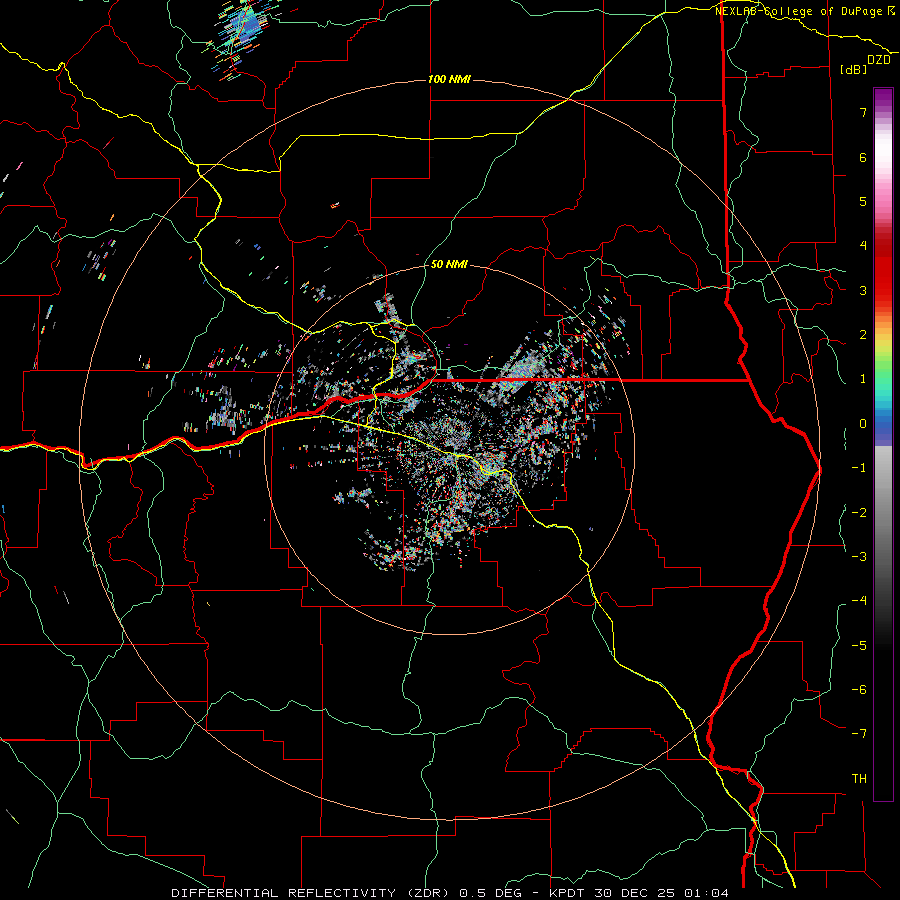Image resolution: width=900 pixels, height=900 pixels.
Task: Click the "NEXLAB-College of DuPage" watermark text
Action: [x=799, y=11]
